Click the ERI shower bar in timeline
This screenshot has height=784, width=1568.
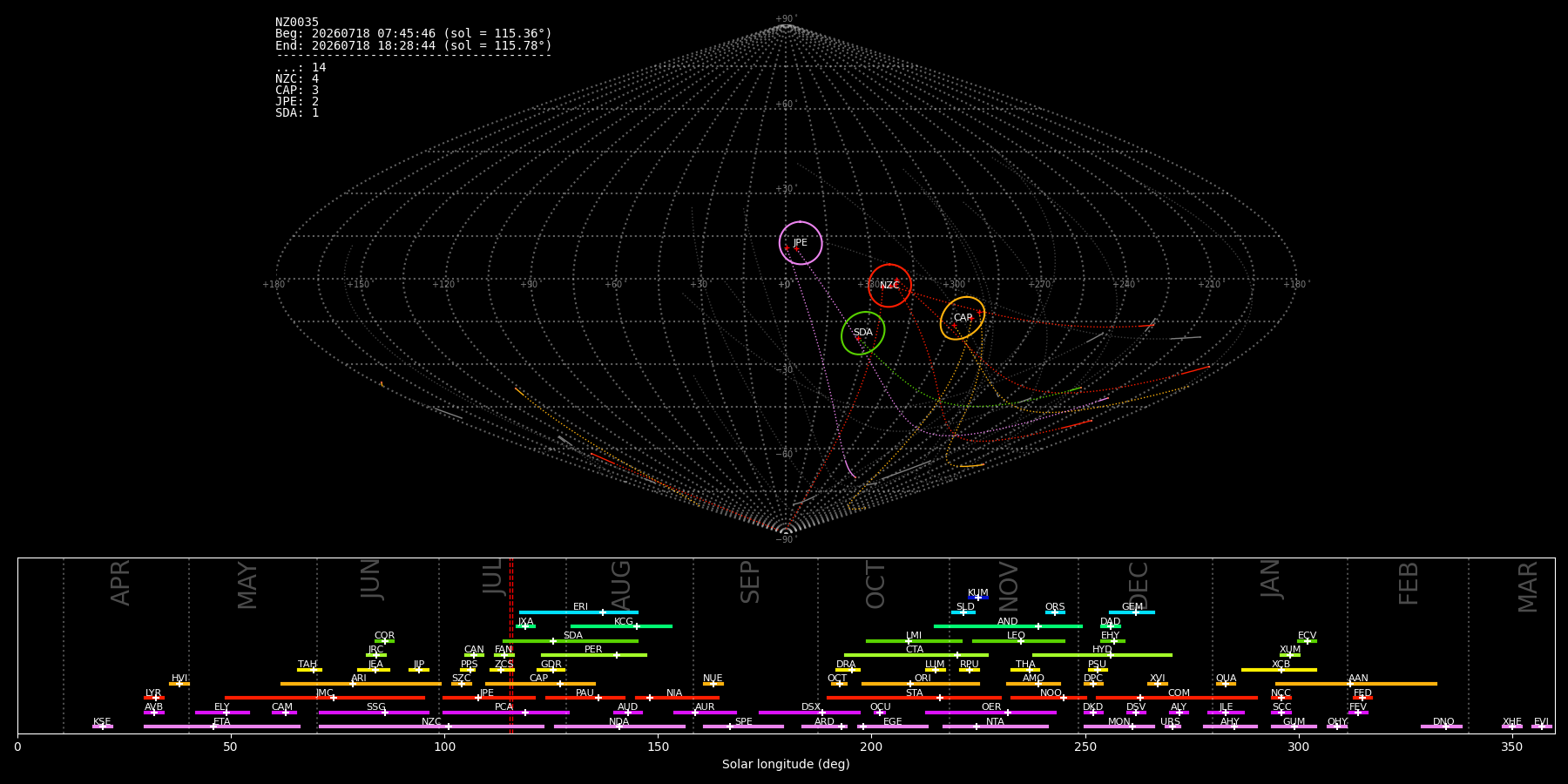578,612
